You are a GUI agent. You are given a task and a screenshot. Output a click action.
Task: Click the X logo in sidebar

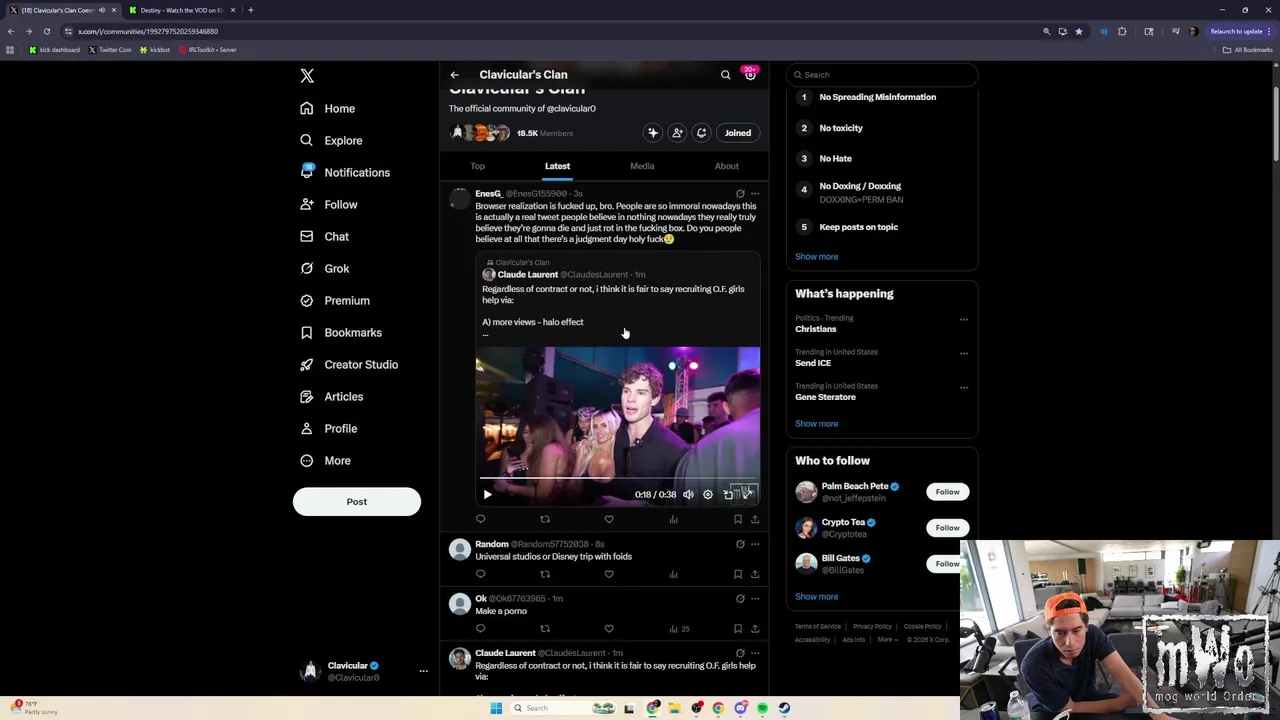pyautogui.click(x=307, y=76)
